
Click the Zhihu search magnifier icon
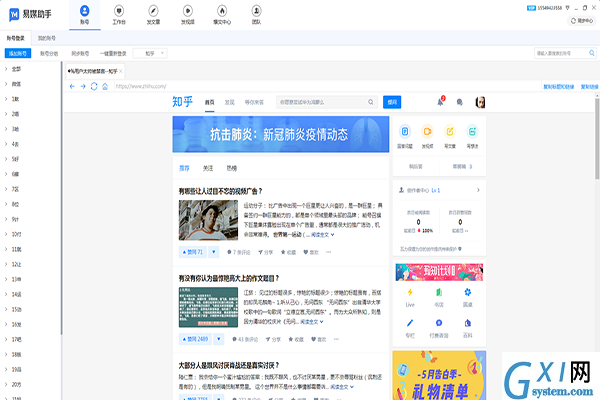coord(370,102)
